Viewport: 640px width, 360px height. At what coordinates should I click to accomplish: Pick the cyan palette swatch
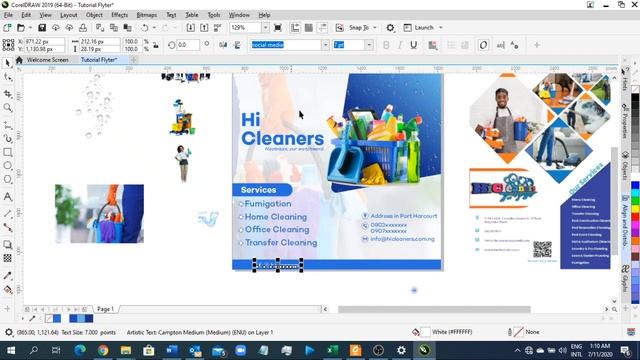(635, 193)
